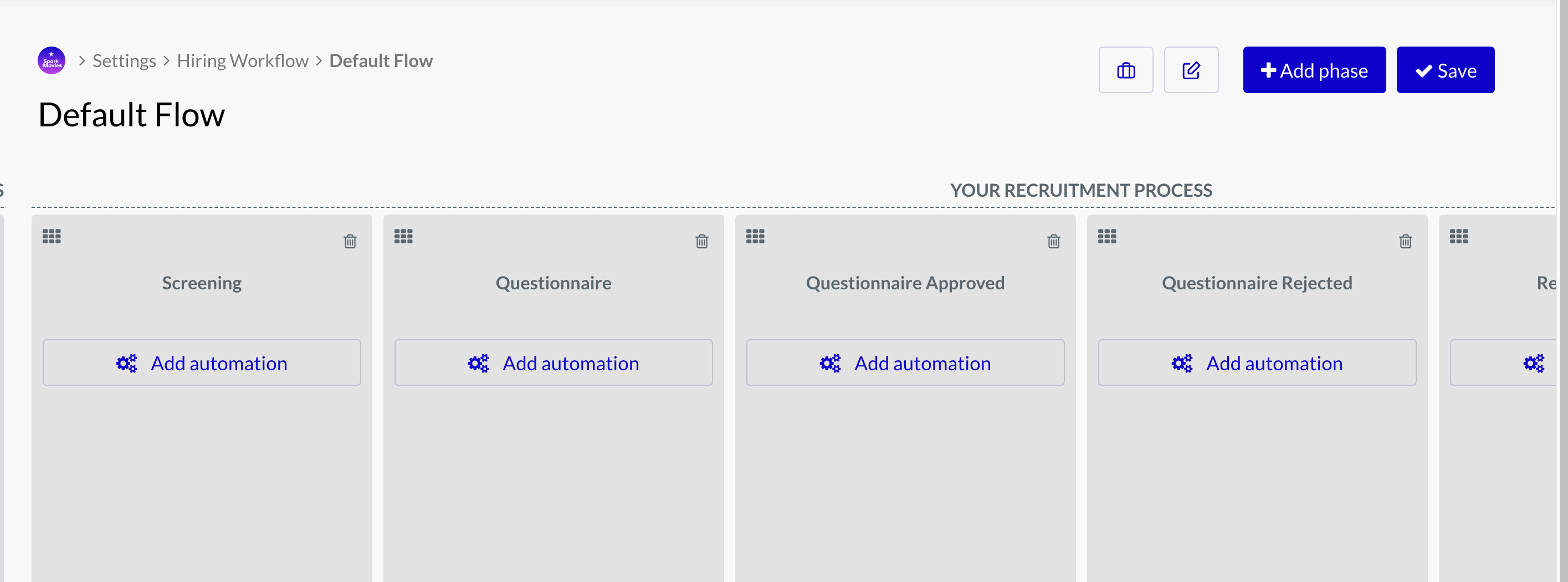Delete the Questionnaire phase with trash icon
Viewport: 1568px width, 582px height.
click(702, 241)
